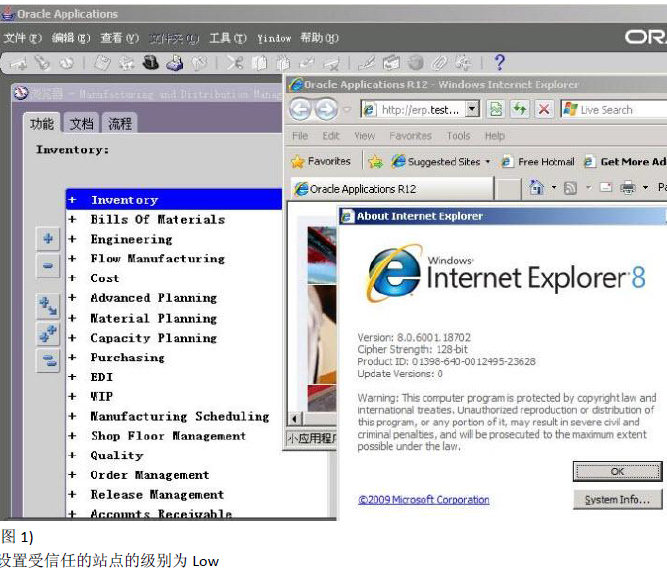Image resolution: width=667 pixels, height=578 pixels.
Task: Open the dropdown arrow beside IE home
Action: tap(554, 187)
